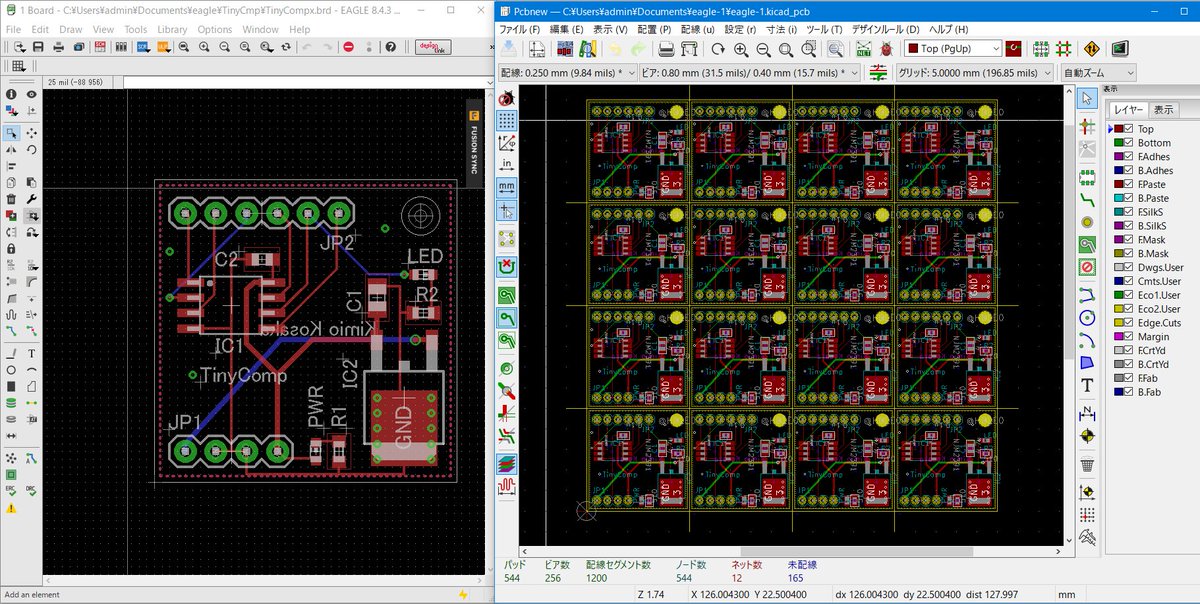Image resolution: width=1200 pixels, height=604 pixels.
Task: Select the Lock tool in EAGLE
Action: (x=11, y=248)
